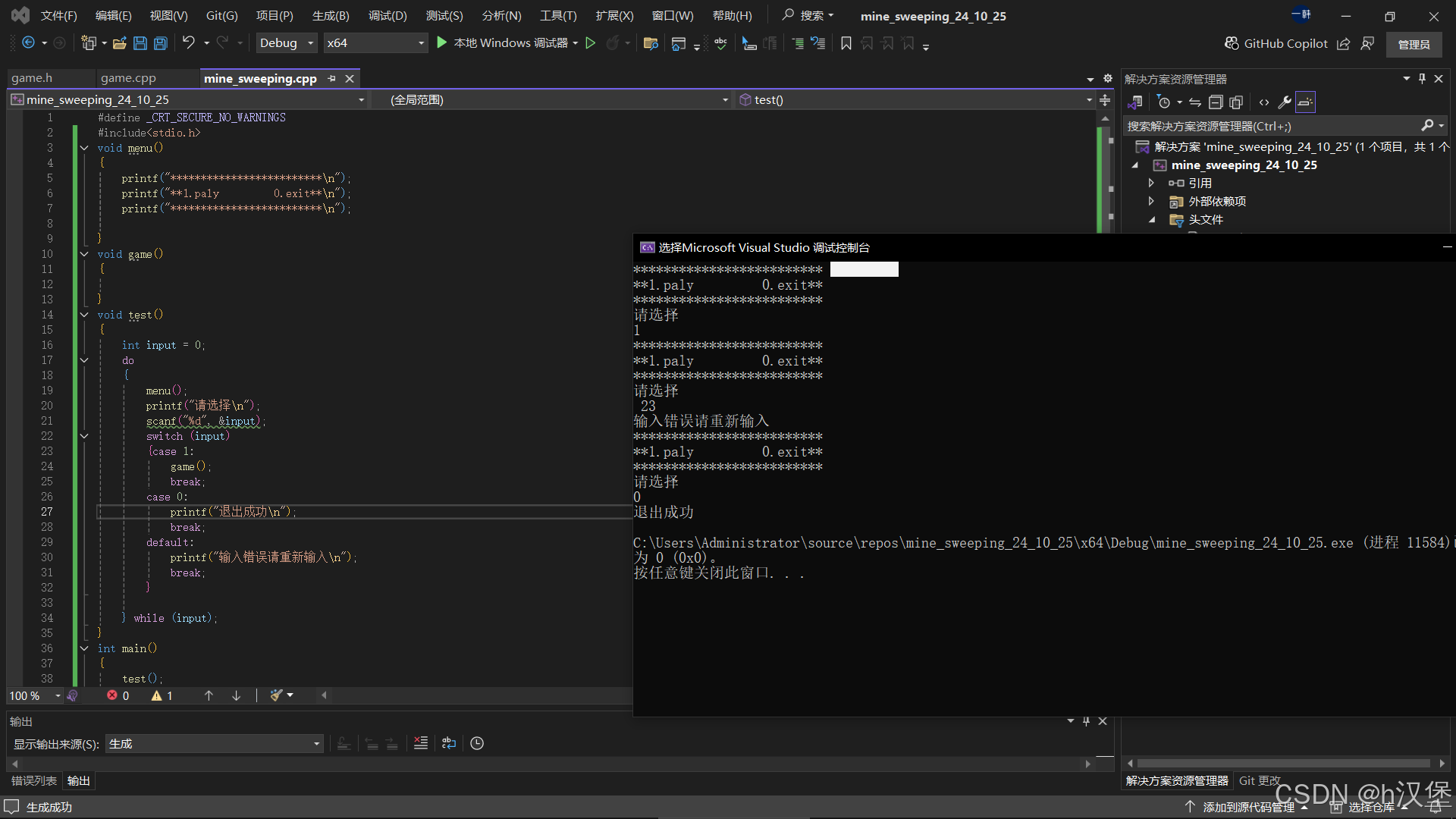This screenshot has width=1456, height=819.
Task: Click 本地 Windows 调试器 start button
Action: [x=502, y=43]
